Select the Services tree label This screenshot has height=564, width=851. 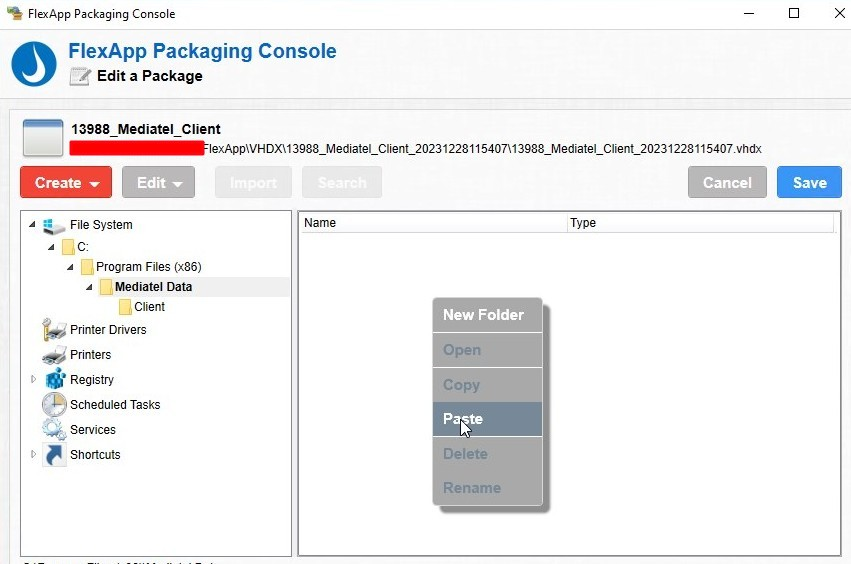(93, 429)
